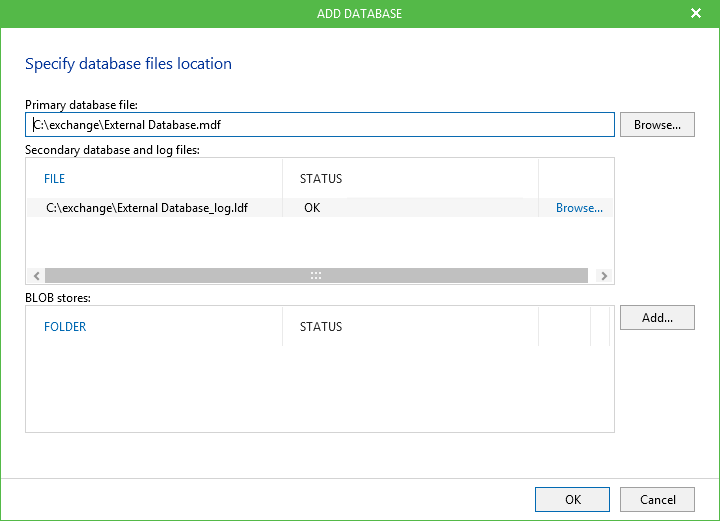Click left arrow of horizontal scrollbar
Image resolution: width=720 pixels, height=521 pixels.
36,275
